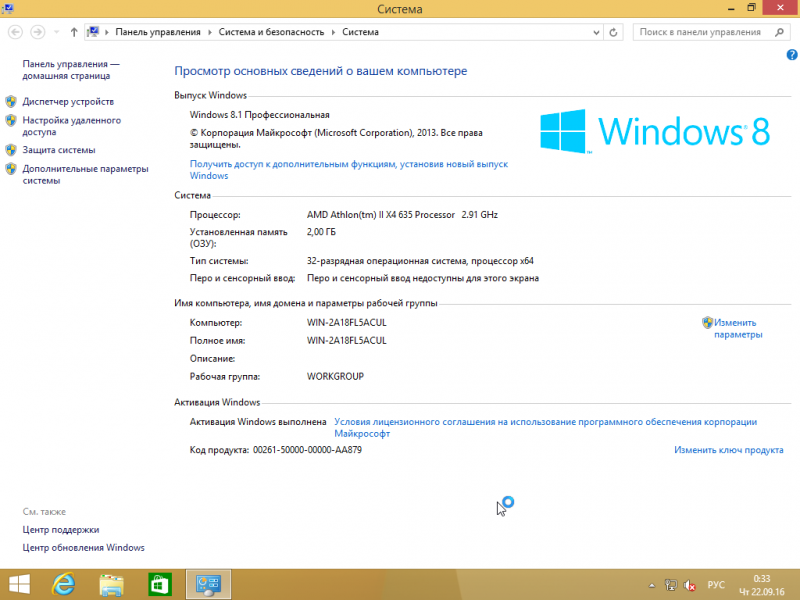Expand the chevron after Панель управления
The height and width of the screenshot is (600, 800).
coord(210,32)
